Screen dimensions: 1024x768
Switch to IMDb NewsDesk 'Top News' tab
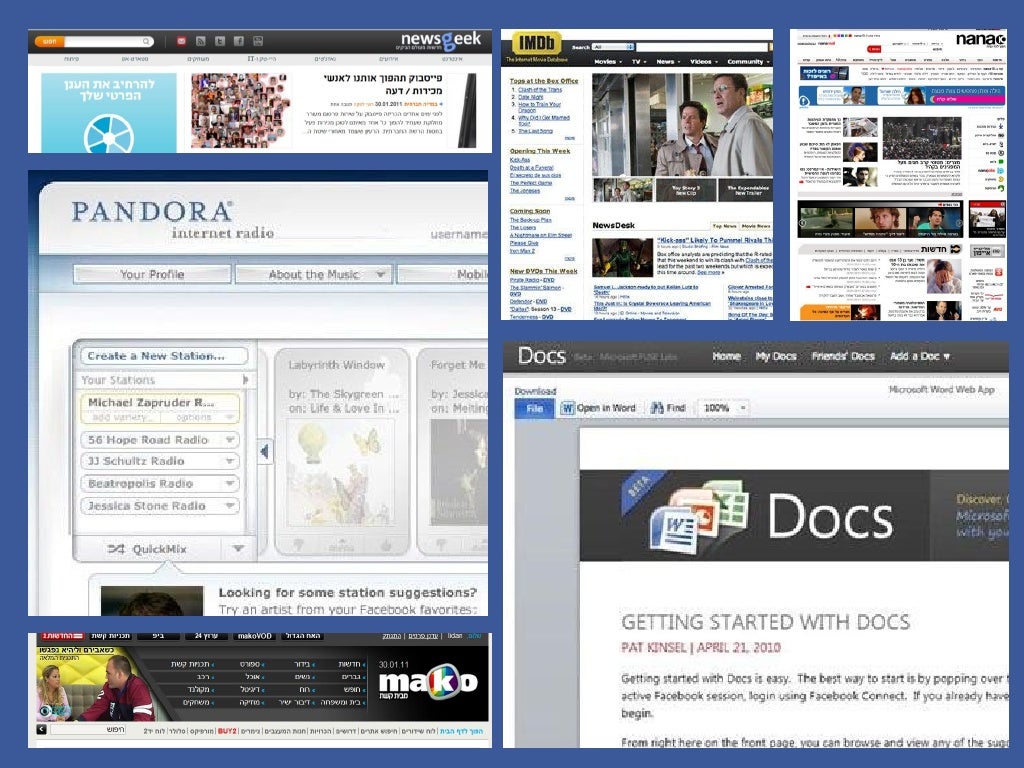(724, 226)
